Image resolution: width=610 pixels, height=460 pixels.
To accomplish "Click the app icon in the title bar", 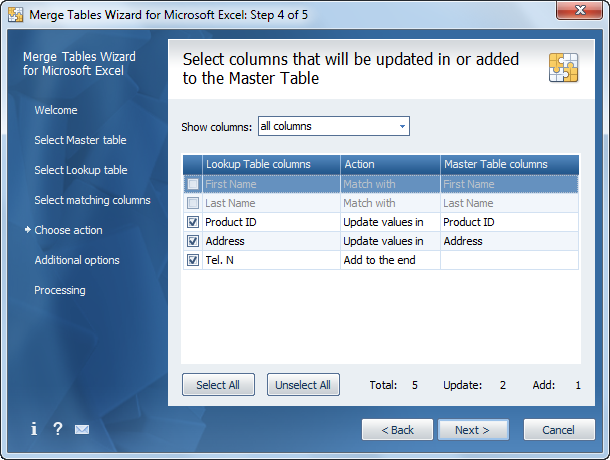I will (x=16, y=14).
